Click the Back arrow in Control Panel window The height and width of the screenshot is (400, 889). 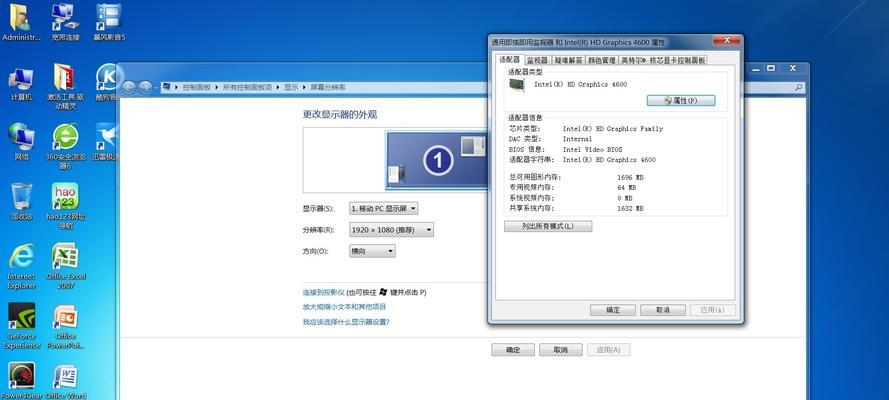(x=129, y=87)
